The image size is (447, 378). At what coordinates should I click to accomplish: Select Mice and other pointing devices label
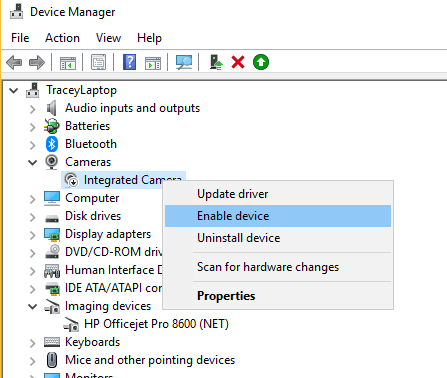(150, 360)
